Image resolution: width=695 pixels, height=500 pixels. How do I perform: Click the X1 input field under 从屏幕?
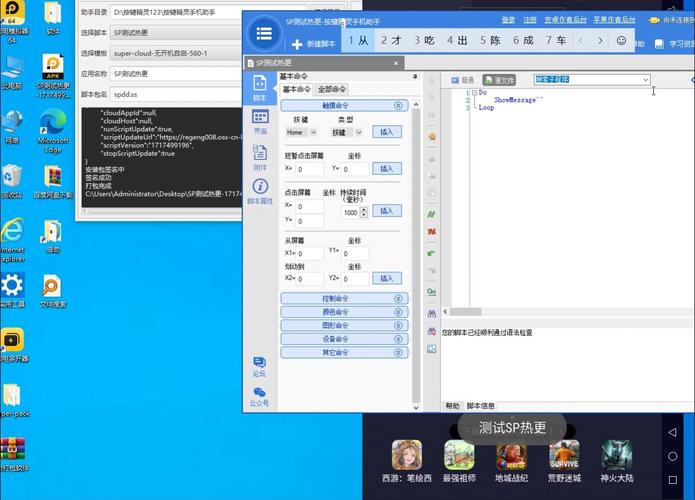click(310, 254)
